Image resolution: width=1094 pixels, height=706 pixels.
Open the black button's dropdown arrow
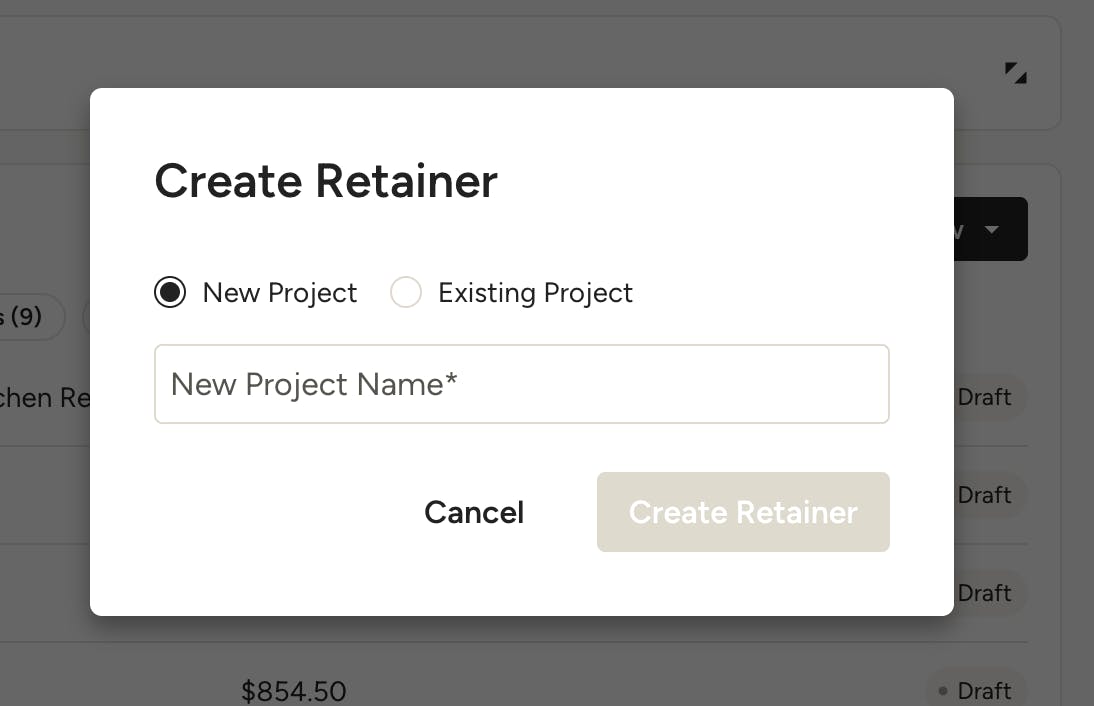pyautogui.click(x=992, y=230)
